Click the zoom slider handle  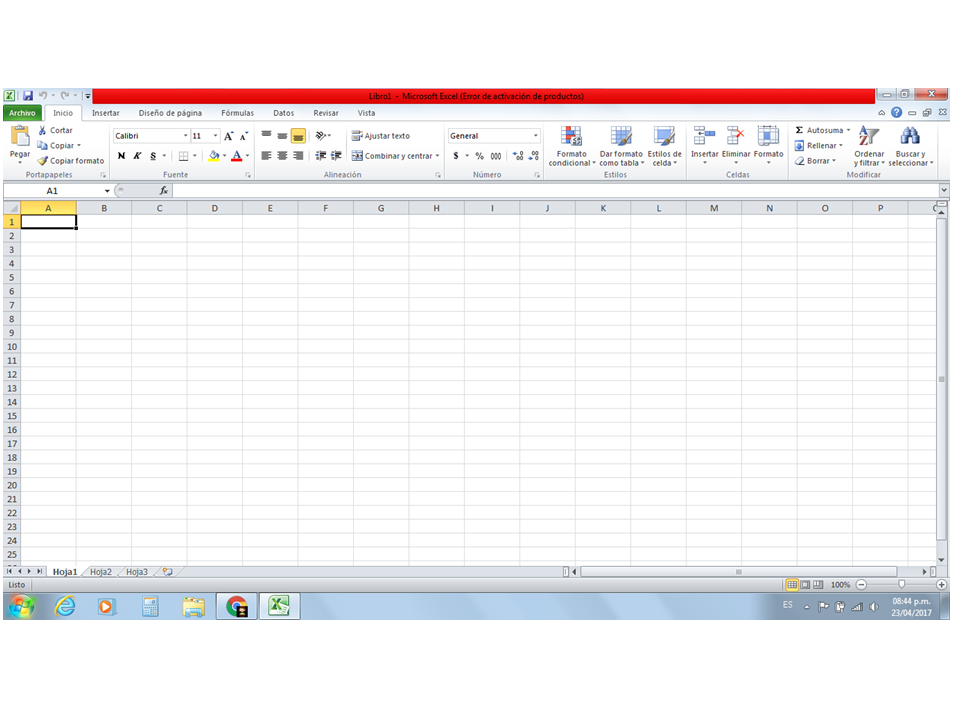tap(901, 585)
